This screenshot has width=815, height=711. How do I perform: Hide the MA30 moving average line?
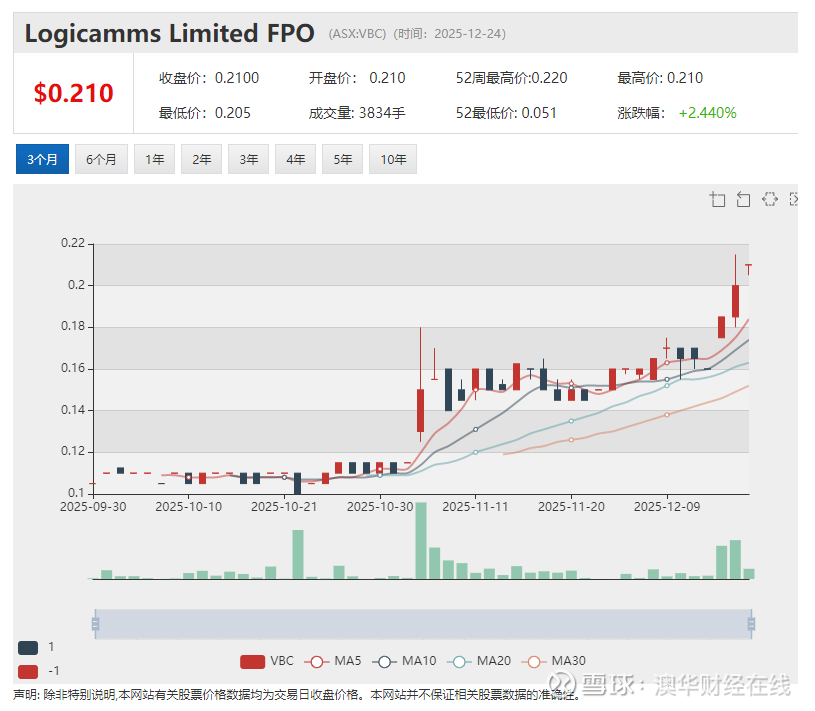click(x=554, y=661)
